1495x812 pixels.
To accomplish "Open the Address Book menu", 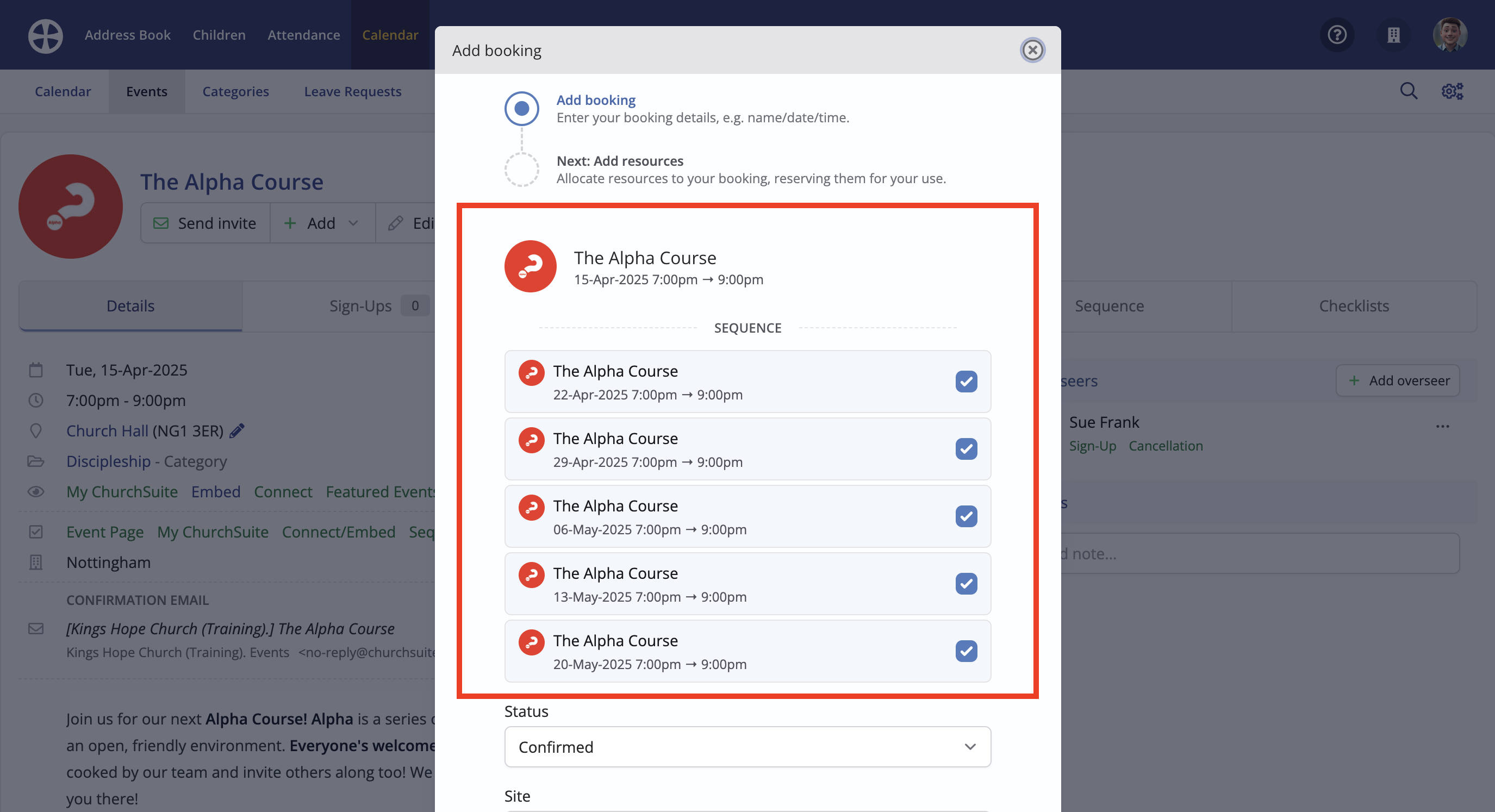I will coord(128,35).
